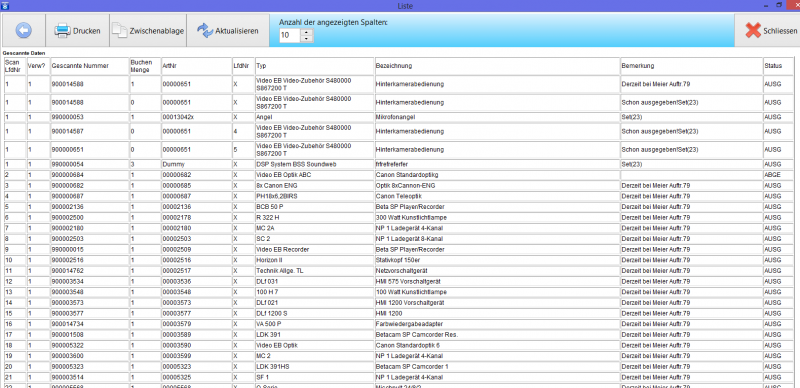Select the Scan LfdNr column header
Screen dimensions: 800x388
click(x=15, y=66)
